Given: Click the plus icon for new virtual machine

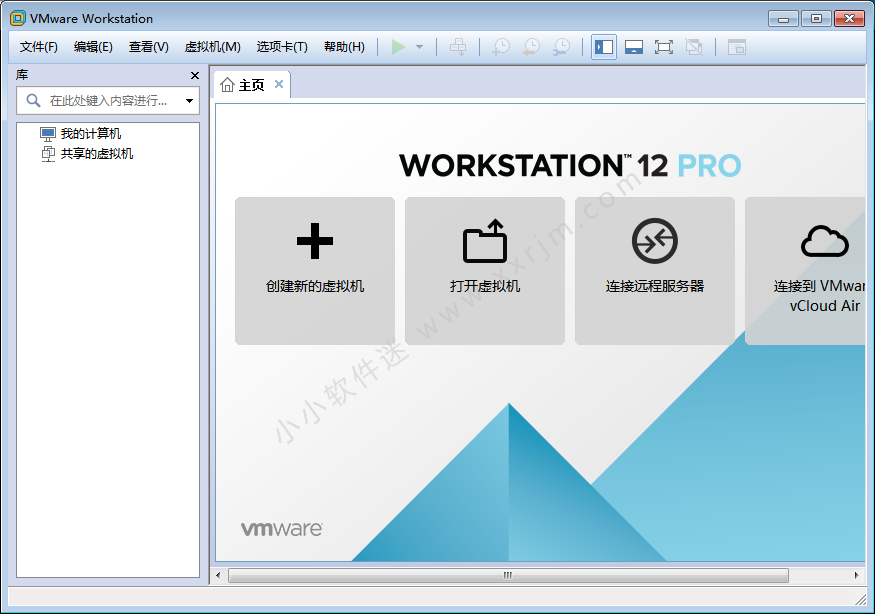Looking at the screenshot, I should (315, 241).
